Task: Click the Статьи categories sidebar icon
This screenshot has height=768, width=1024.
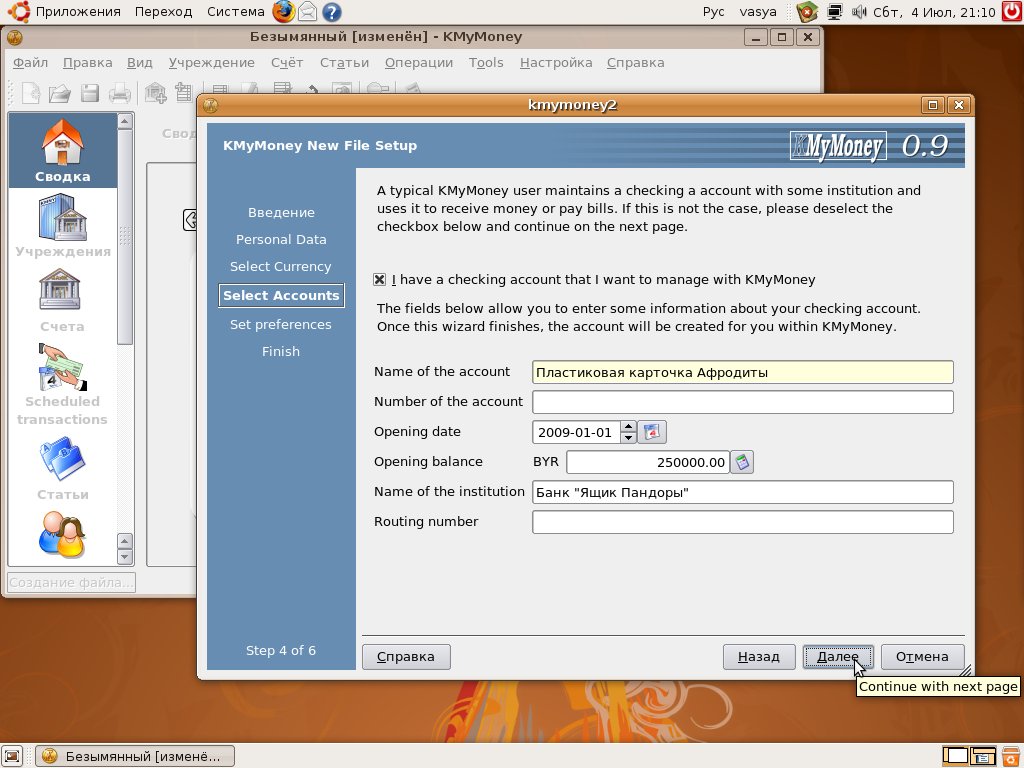Action: (x=62, y=468)
